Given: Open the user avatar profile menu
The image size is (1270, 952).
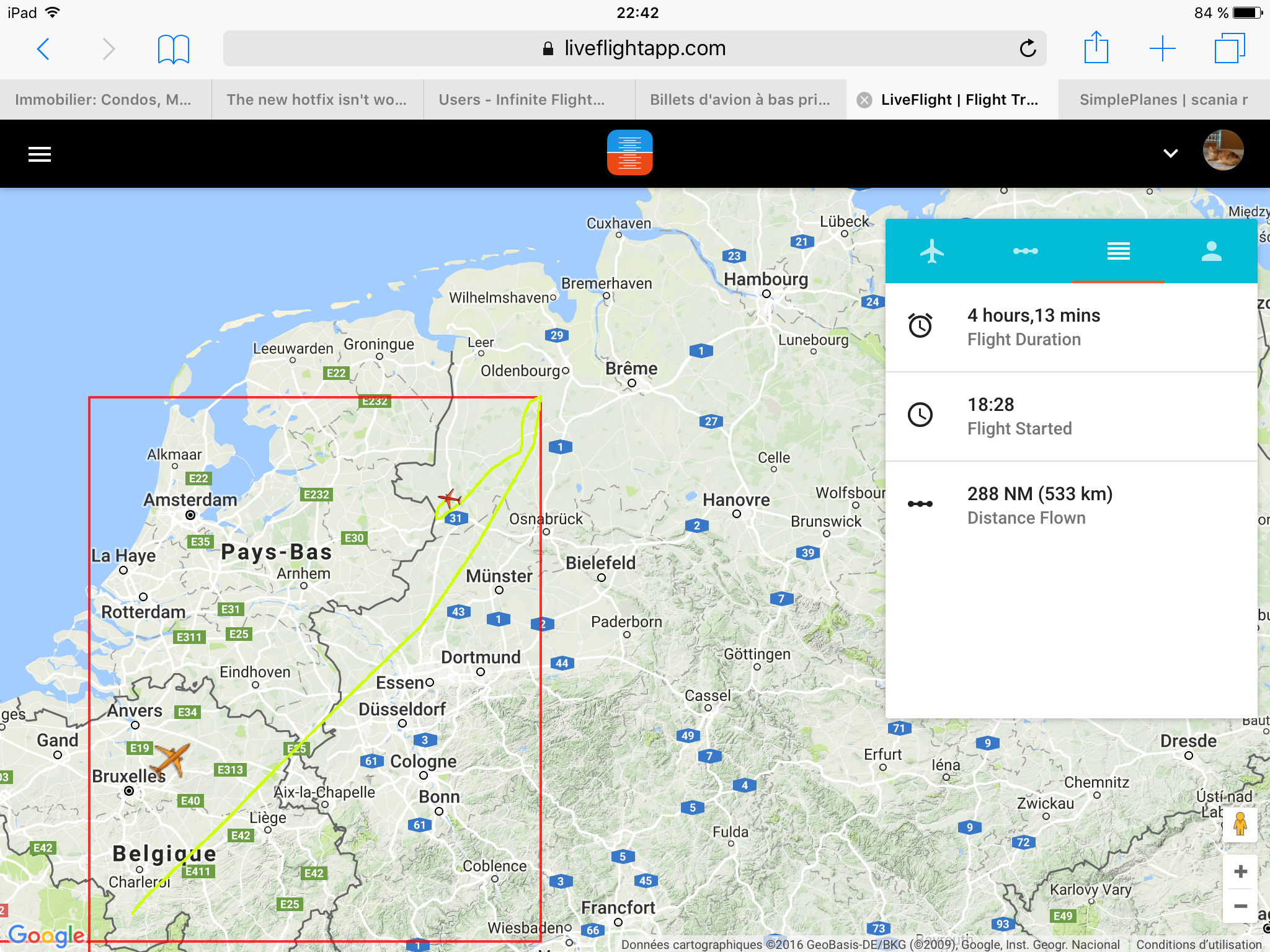Looking at the screenshot, I should tap(1223, 151).
